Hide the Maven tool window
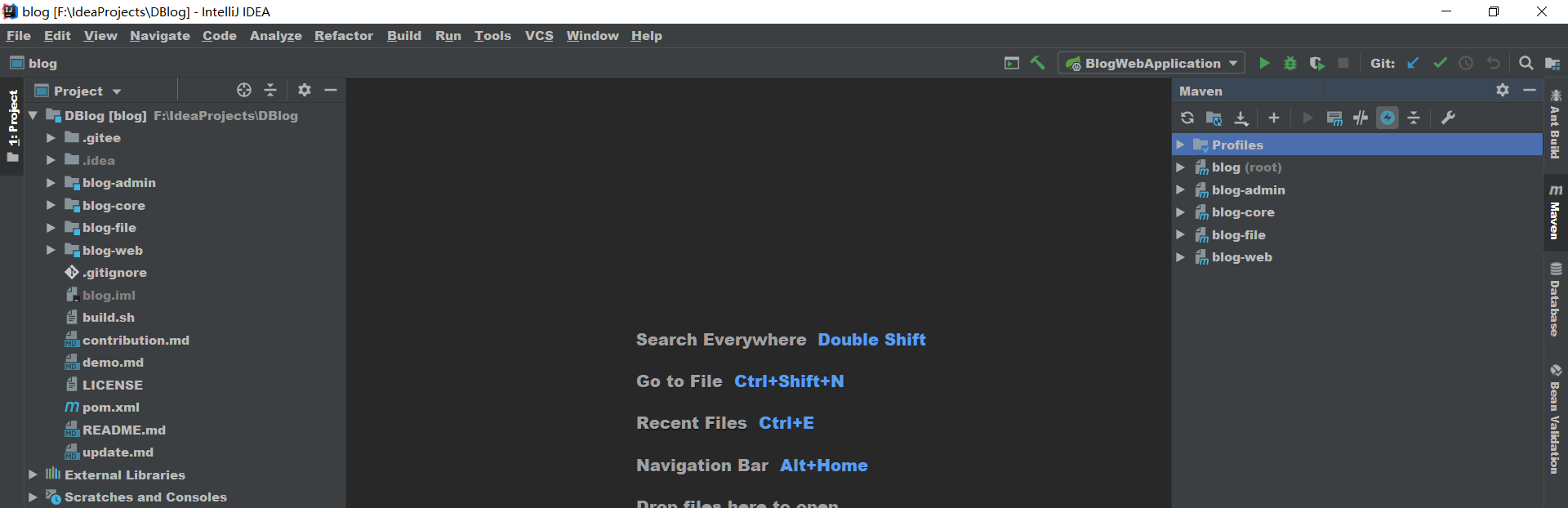 point(1530,90)
